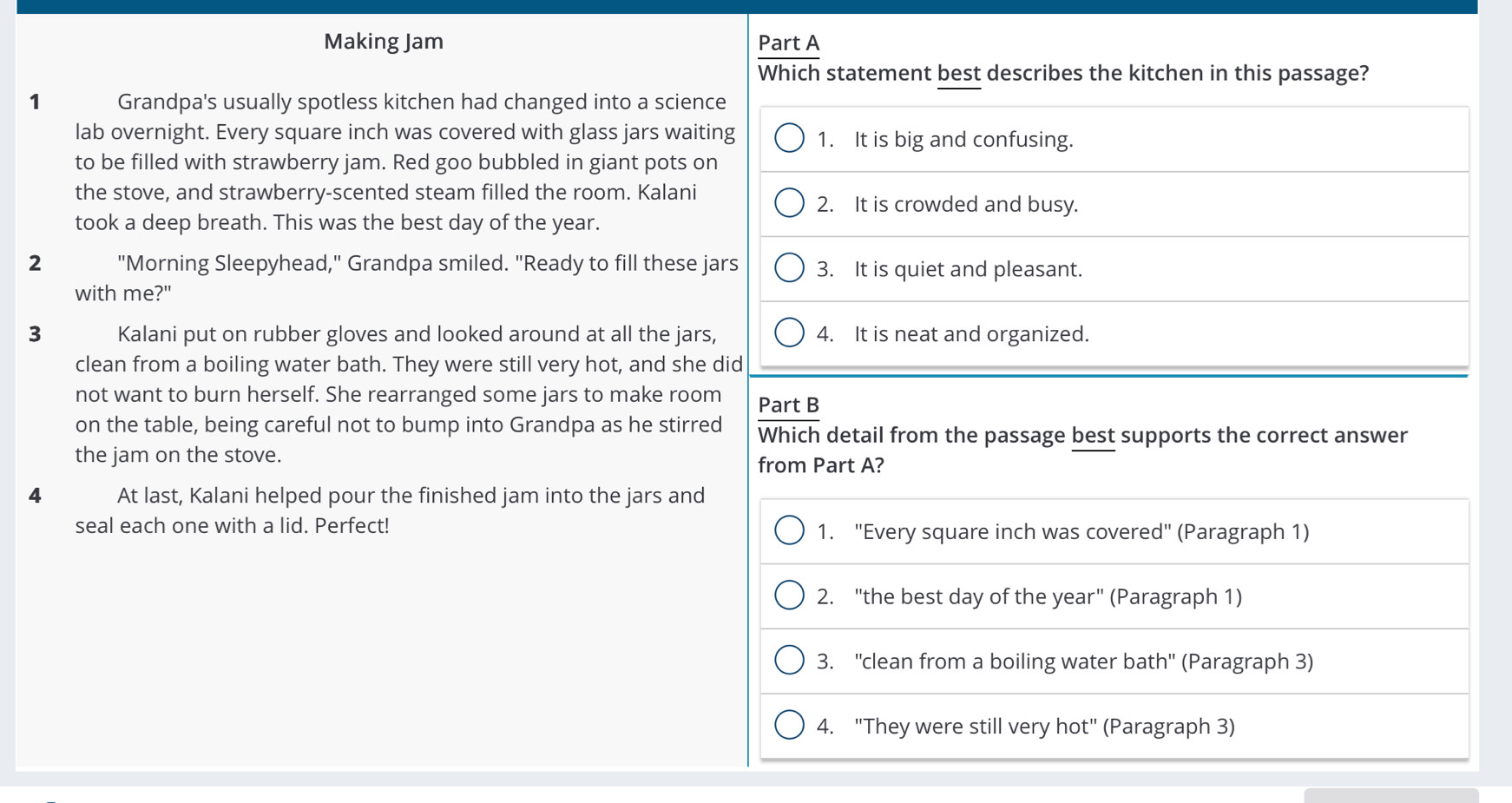Mark the radio button 'It is quiet and pleasant'

coord(789,268)
